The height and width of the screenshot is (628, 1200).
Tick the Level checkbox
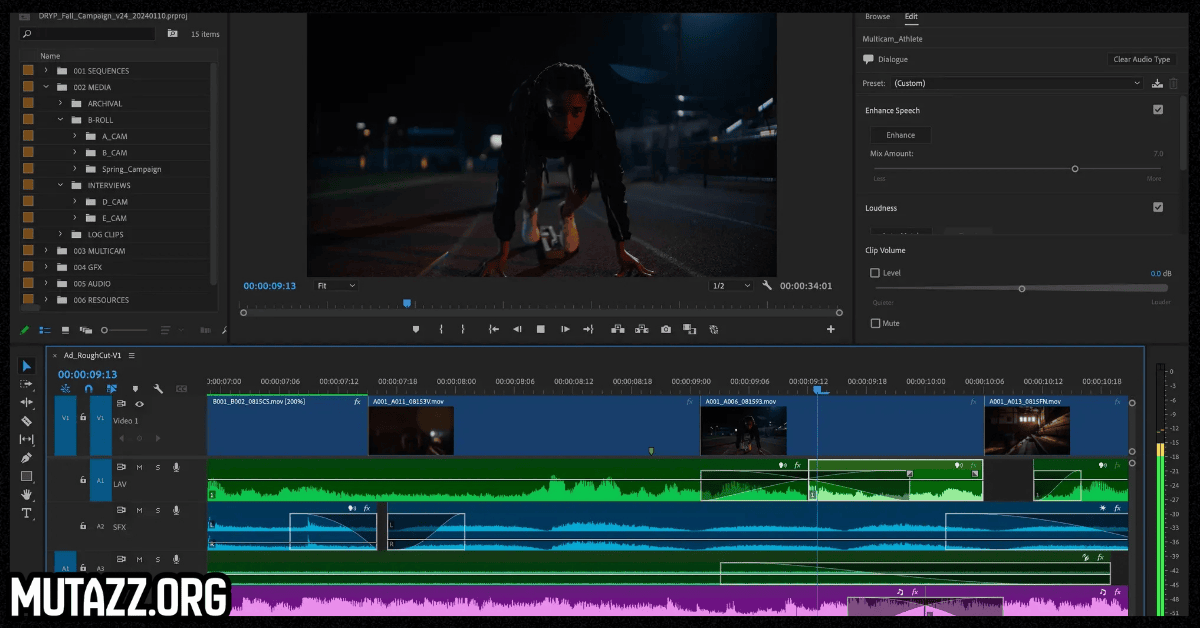875,273
